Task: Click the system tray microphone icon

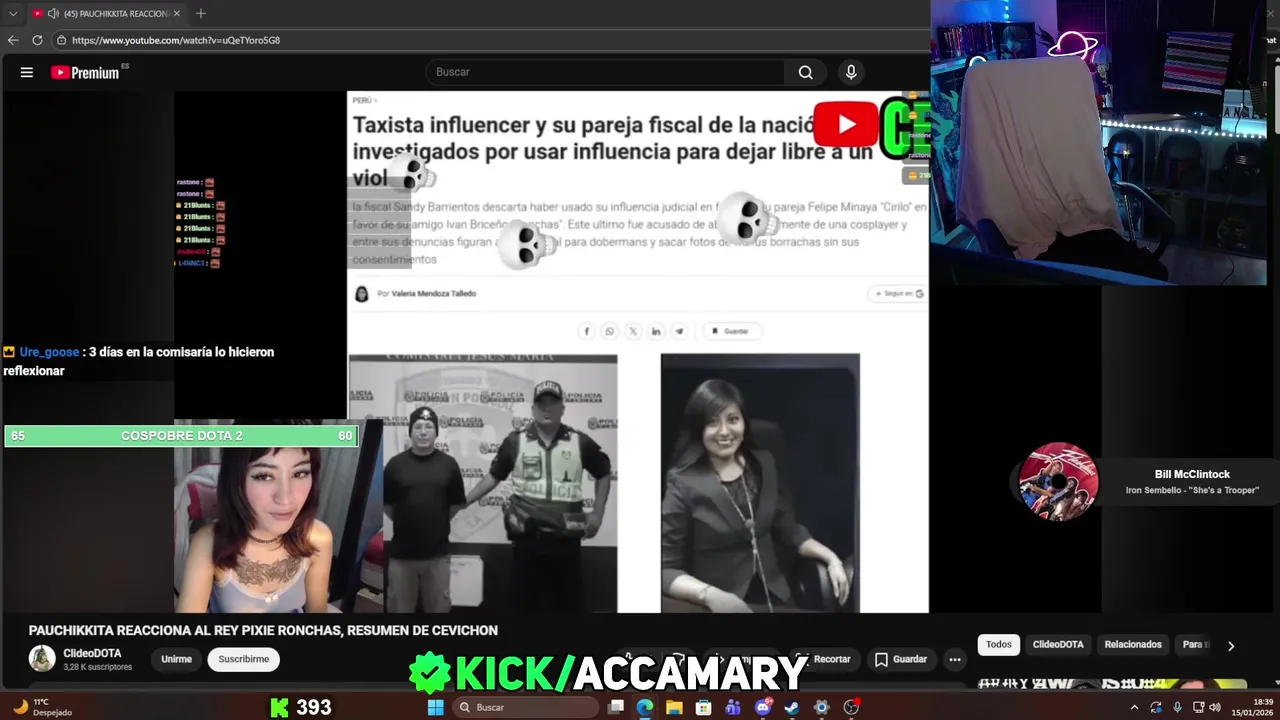Action: coord(1177,707)
